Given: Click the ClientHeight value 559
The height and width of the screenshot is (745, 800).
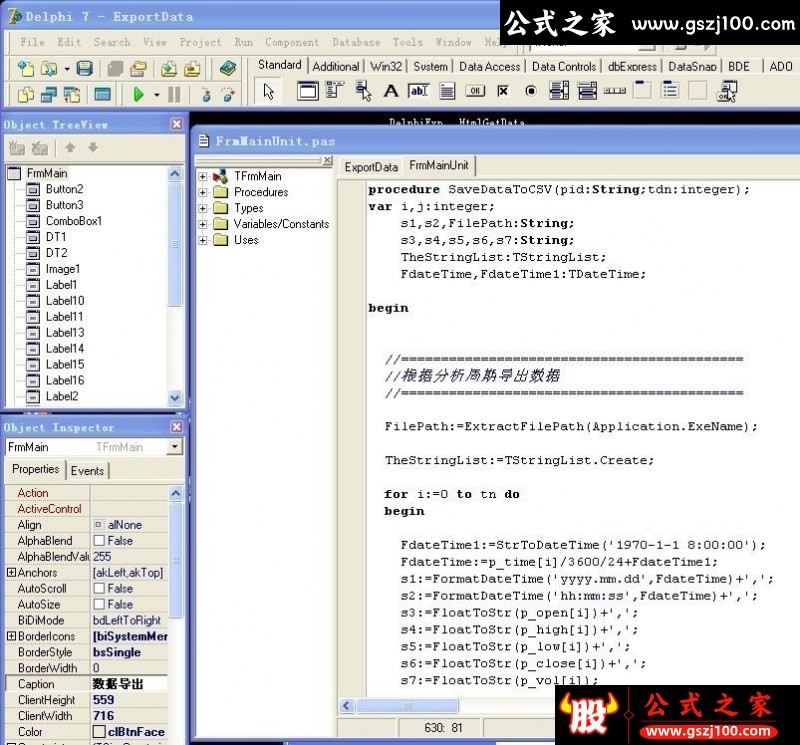Looking at the screenshot, I should click(x=104, y=700).
